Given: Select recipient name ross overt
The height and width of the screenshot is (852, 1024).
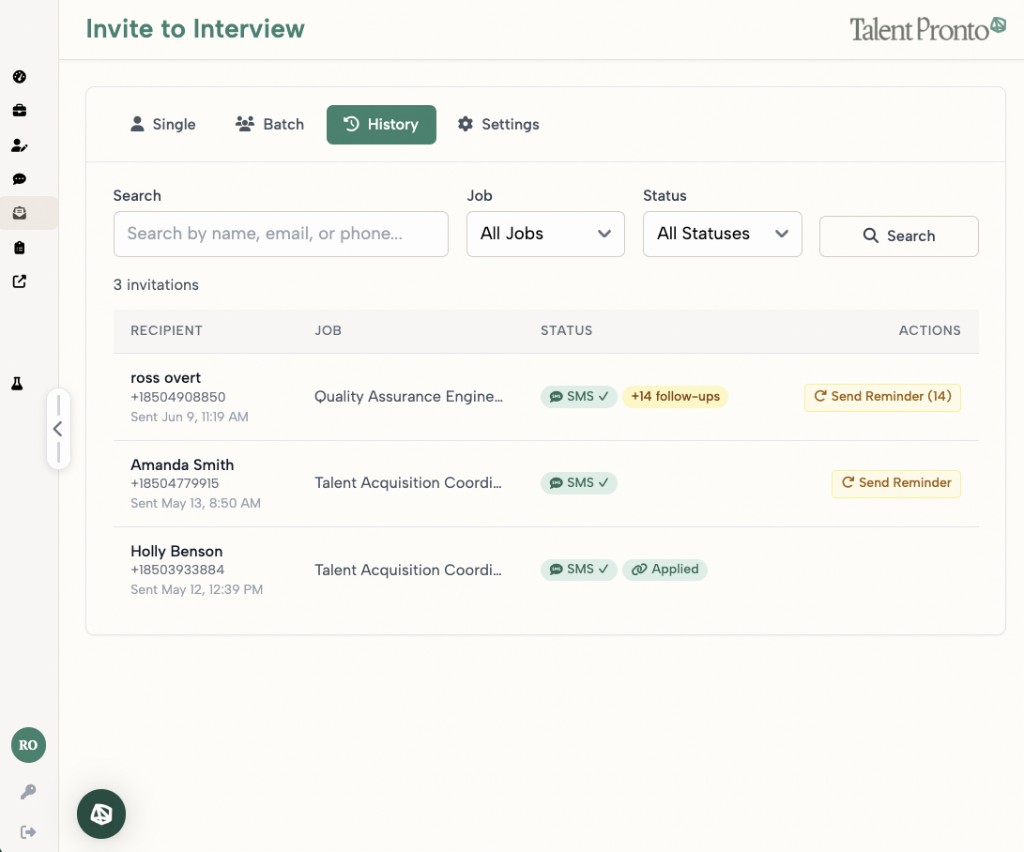Looking at the screenshot, I should [x=166, y=377].
